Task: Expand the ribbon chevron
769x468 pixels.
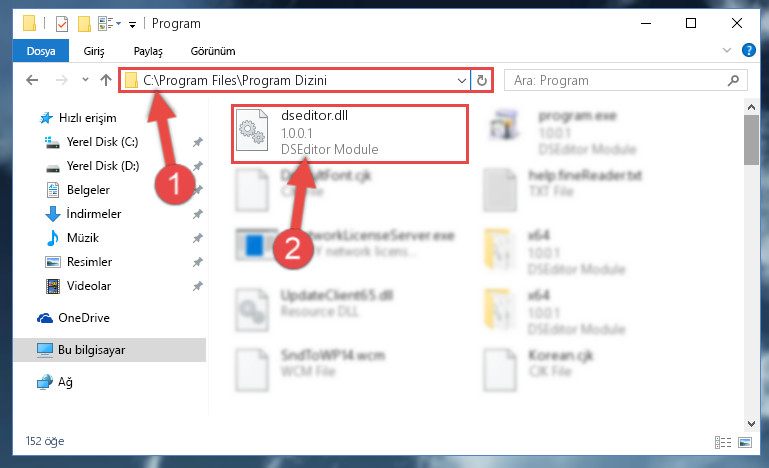Action: [x=727, y=50]
